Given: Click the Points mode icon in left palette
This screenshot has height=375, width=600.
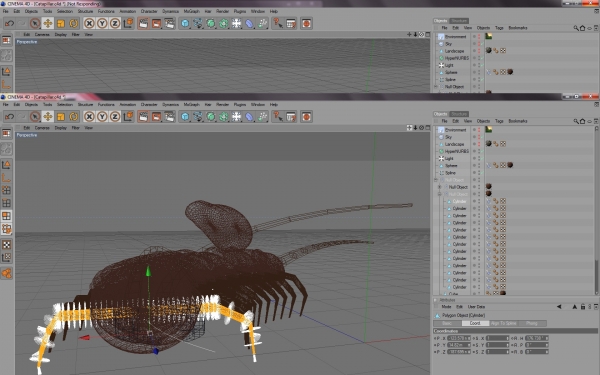Looking at the screenshot, I should coord(7,190).
